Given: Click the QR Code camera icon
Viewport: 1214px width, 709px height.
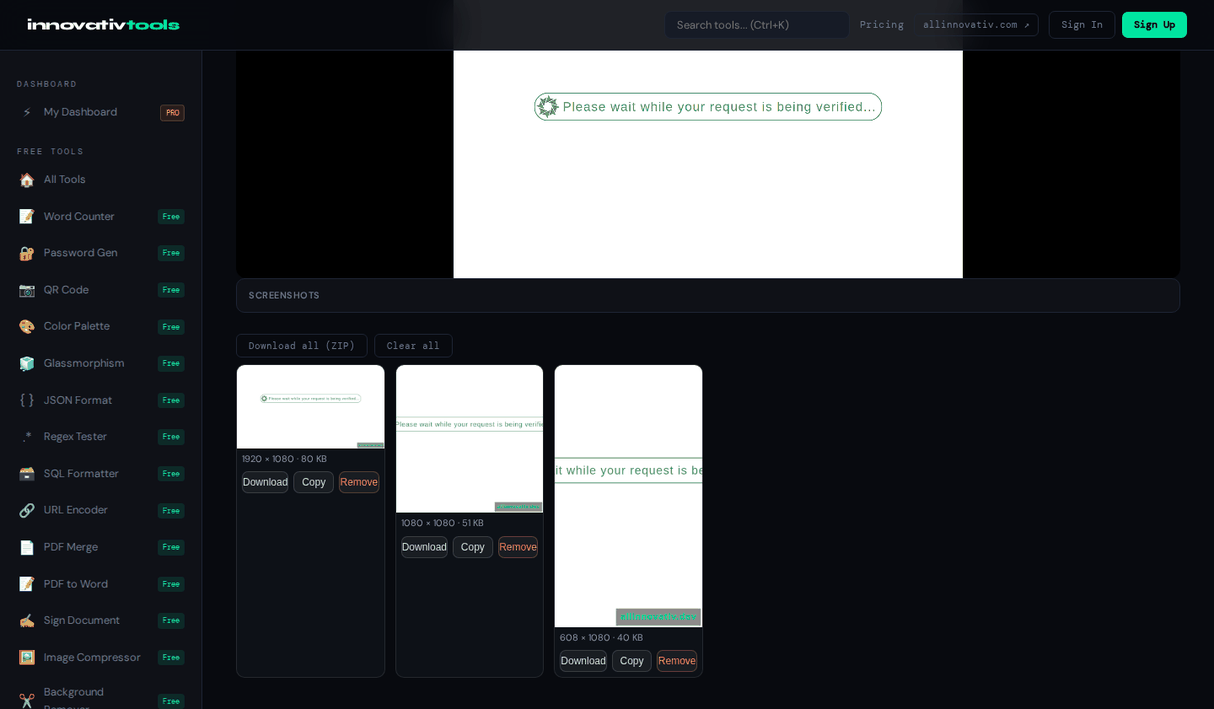Looking at the screenshot, I should click(27, 290).
